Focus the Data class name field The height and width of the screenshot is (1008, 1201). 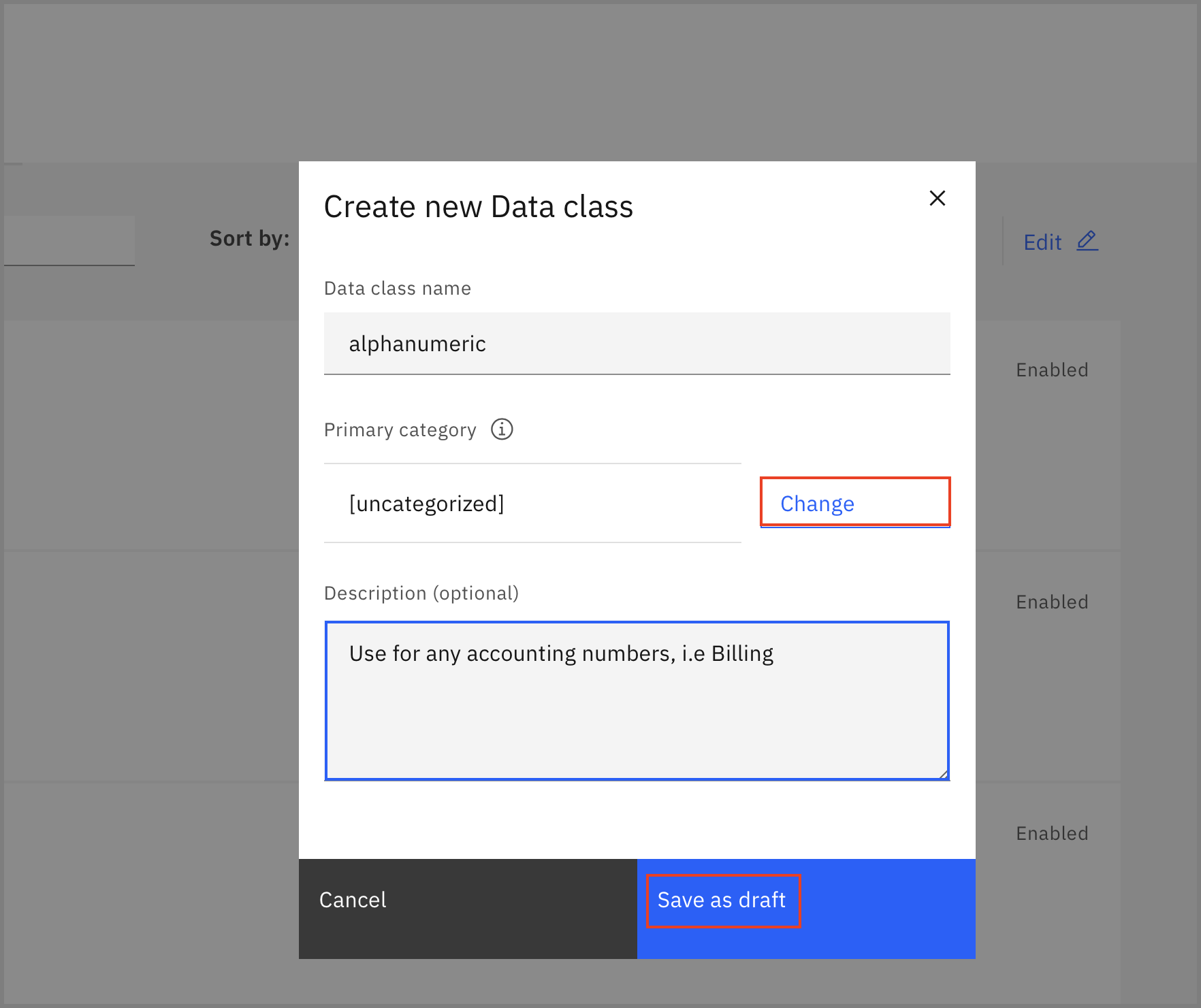pos(637,344)
